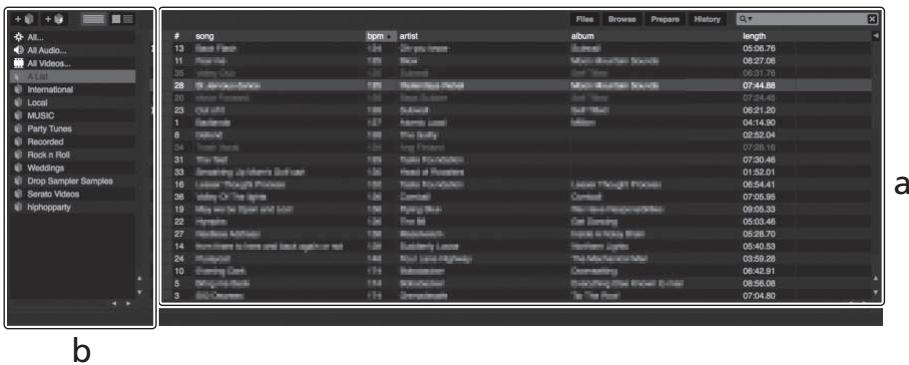Switch to simple list view icon

(x=93, y=19)
